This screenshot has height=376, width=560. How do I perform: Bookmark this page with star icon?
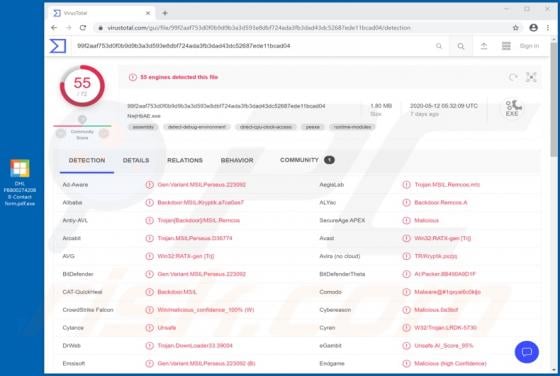coord(515,27)
